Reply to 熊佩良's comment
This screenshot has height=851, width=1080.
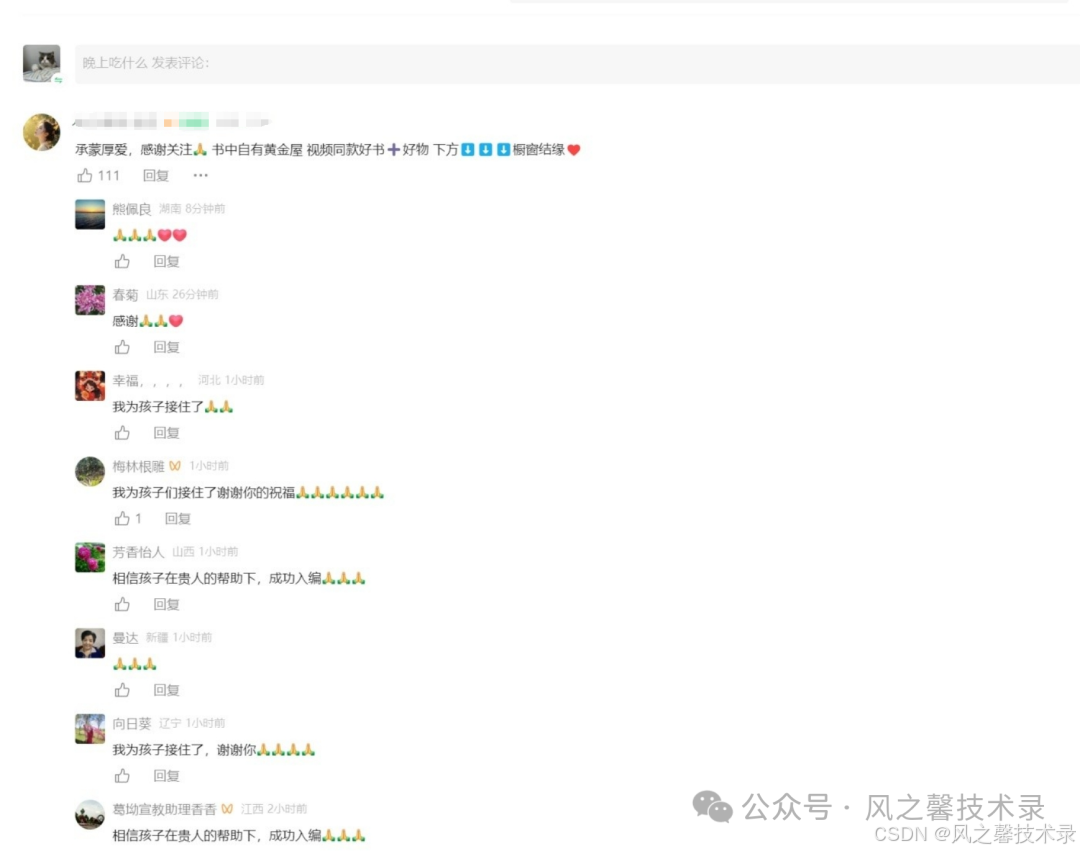coord(166,261)
